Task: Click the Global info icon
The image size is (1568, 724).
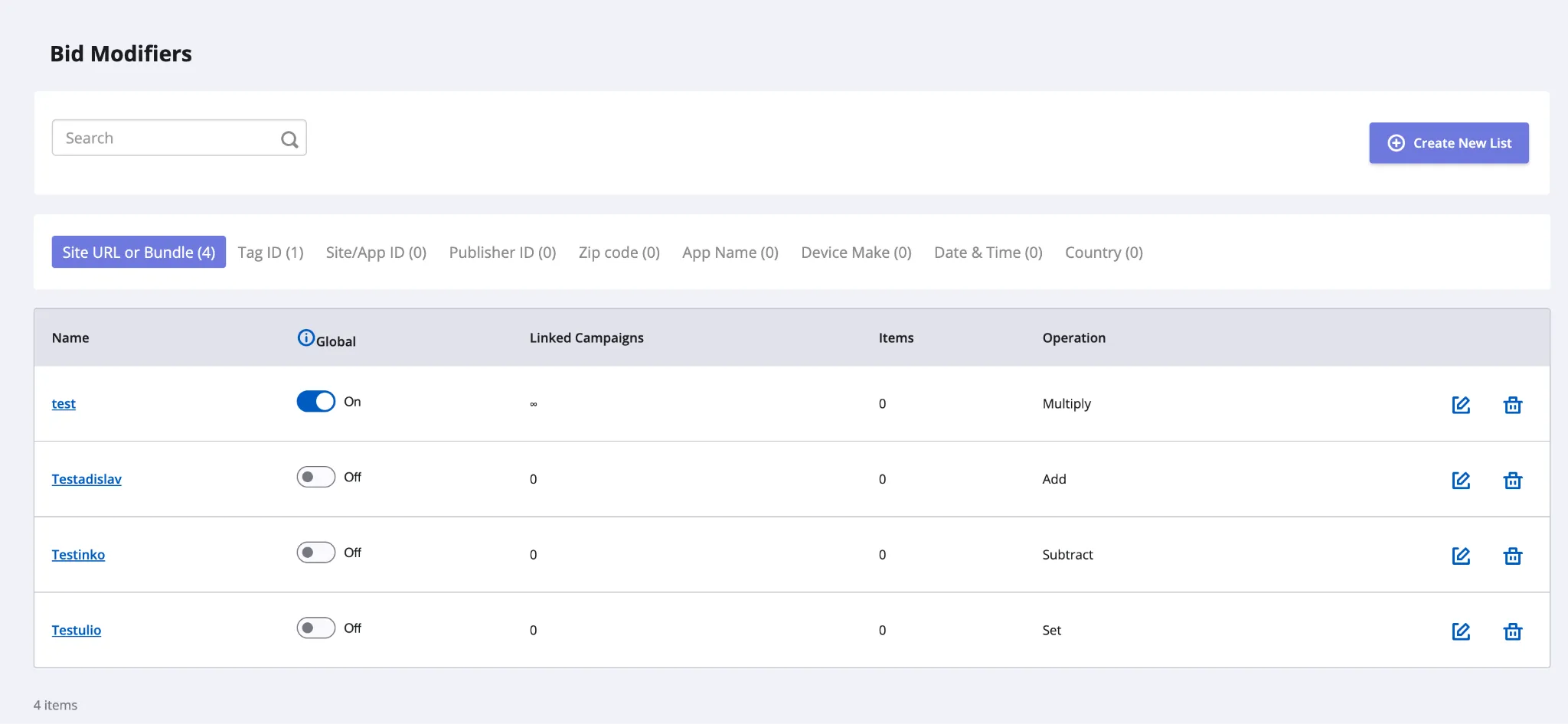Action: coord(305,338)
